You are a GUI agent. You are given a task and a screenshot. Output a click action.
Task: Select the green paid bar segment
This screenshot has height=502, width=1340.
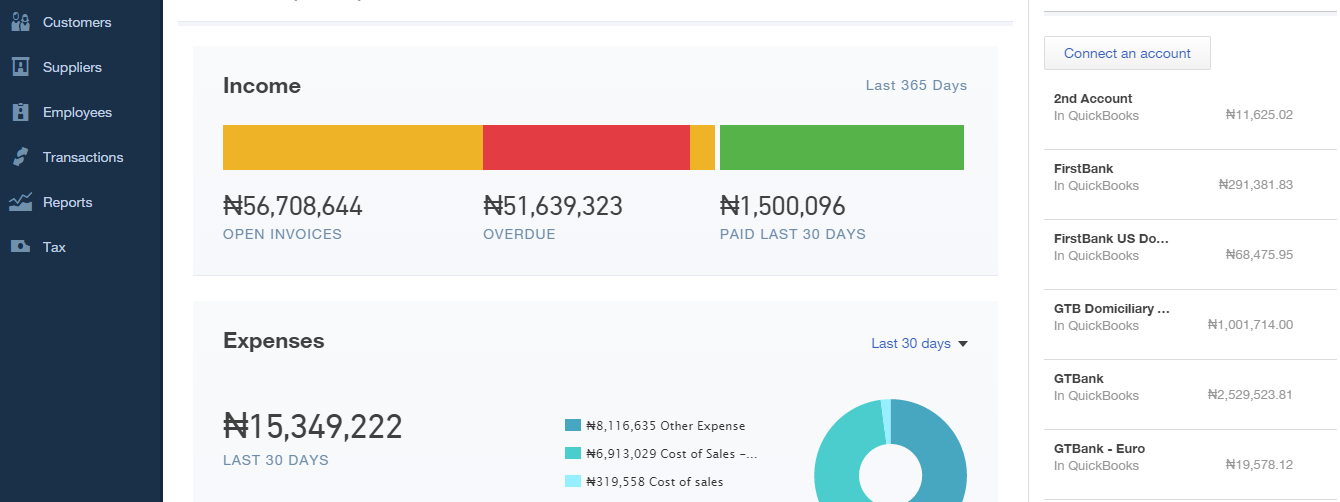tap(842, 147)
